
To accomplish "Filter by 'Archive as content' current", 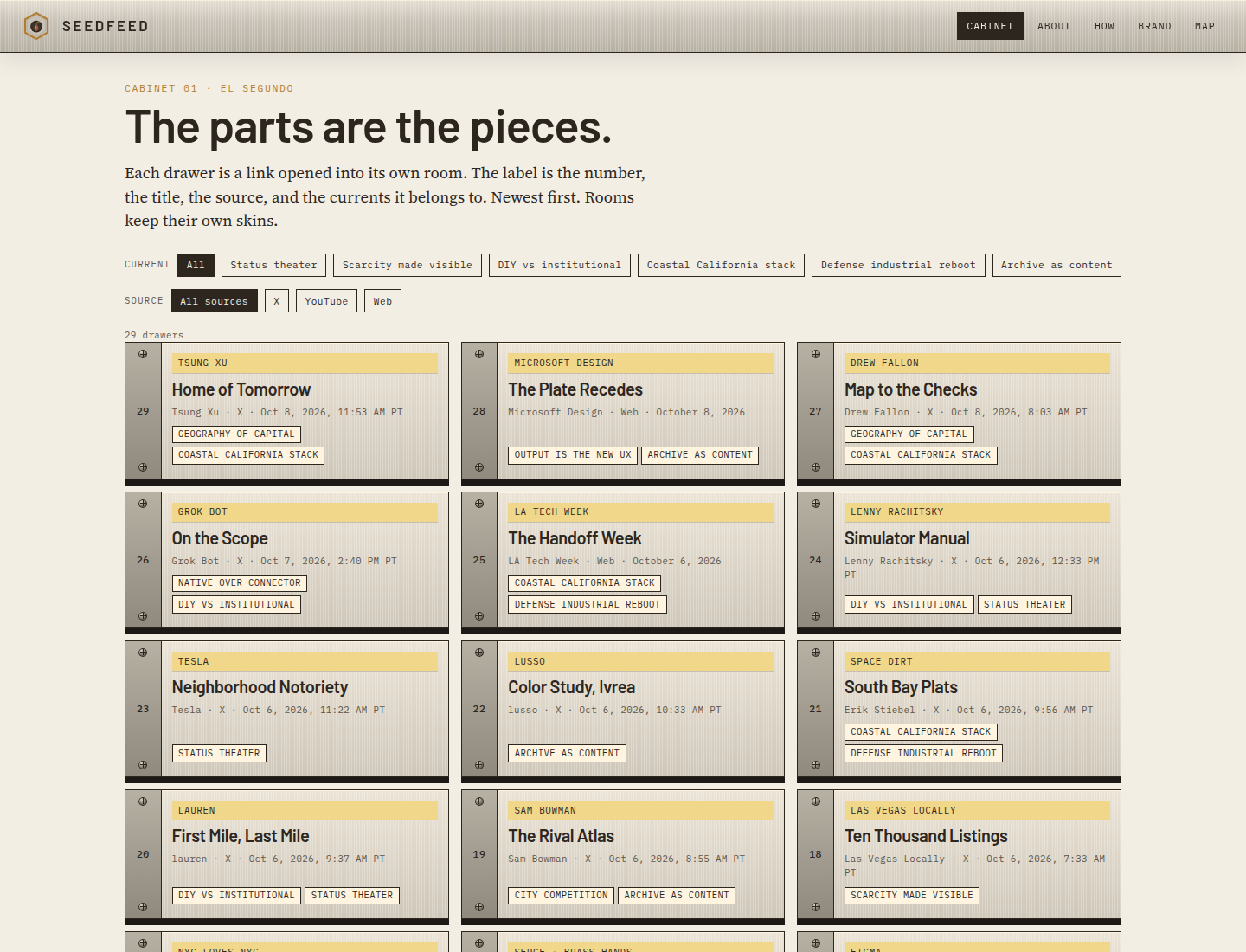I will tap(1056, 265).
